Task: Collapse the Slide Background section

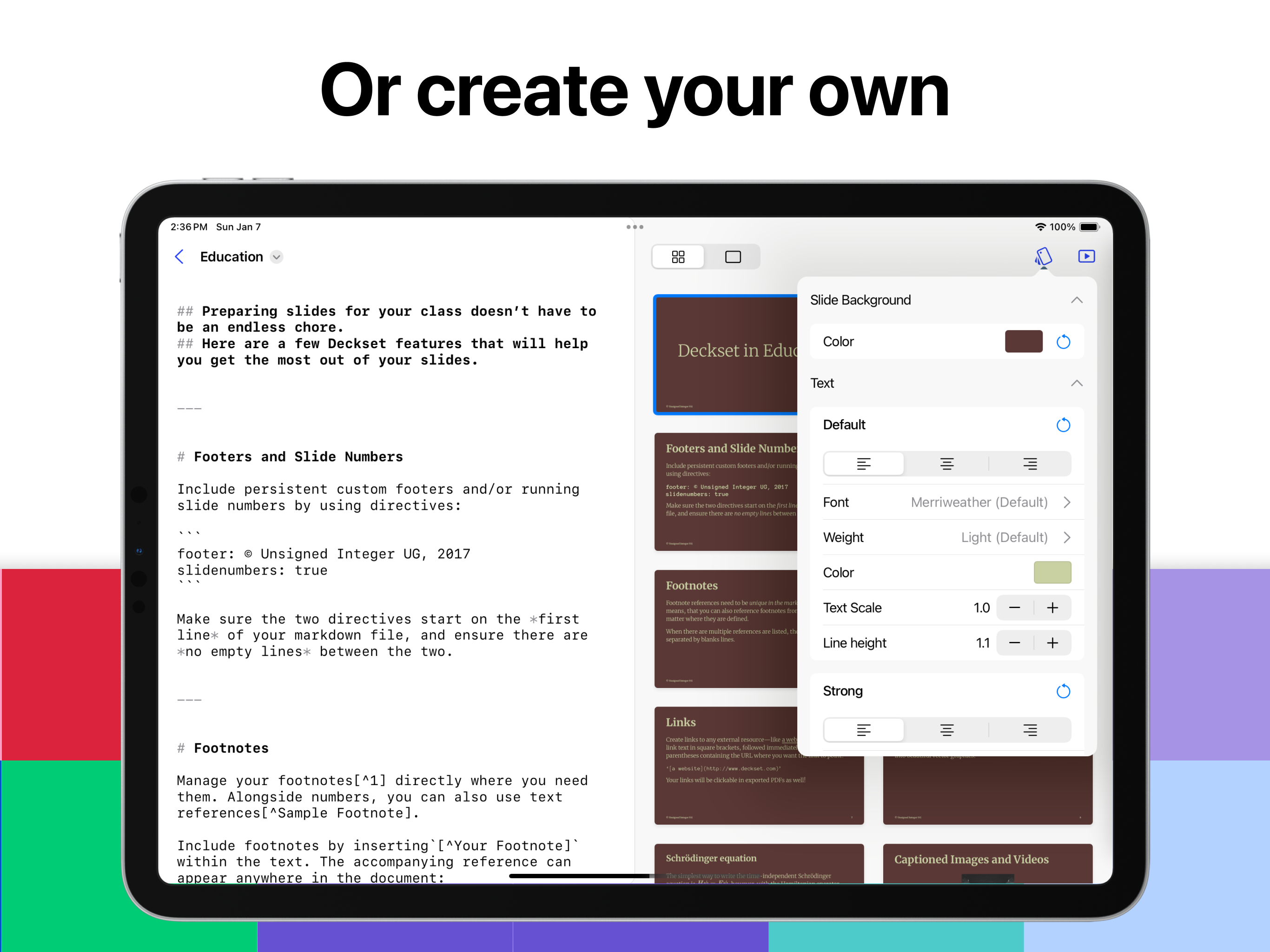Action: [1077, 300]
